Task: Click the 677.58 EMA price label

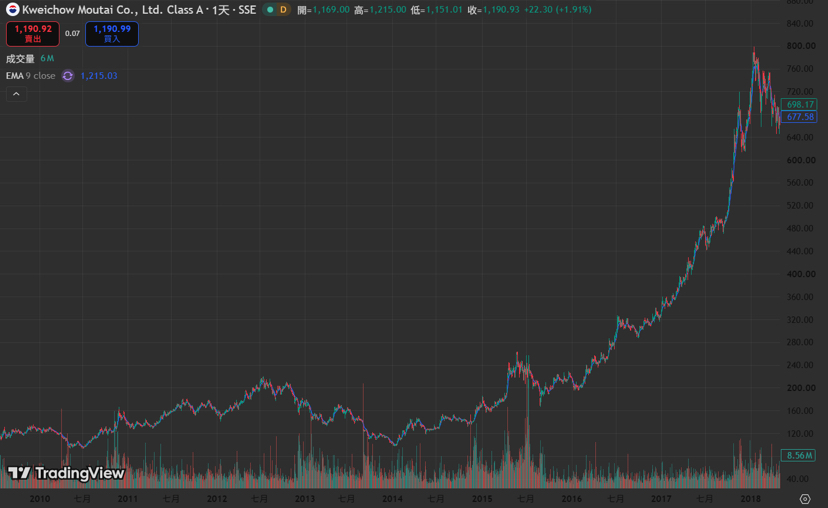Action: [799, 117]
